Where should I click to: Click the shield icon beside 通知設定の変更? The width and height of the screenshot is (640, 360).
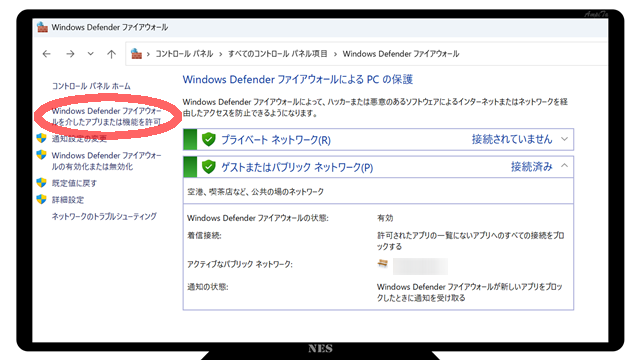click(x=41, y=138)
